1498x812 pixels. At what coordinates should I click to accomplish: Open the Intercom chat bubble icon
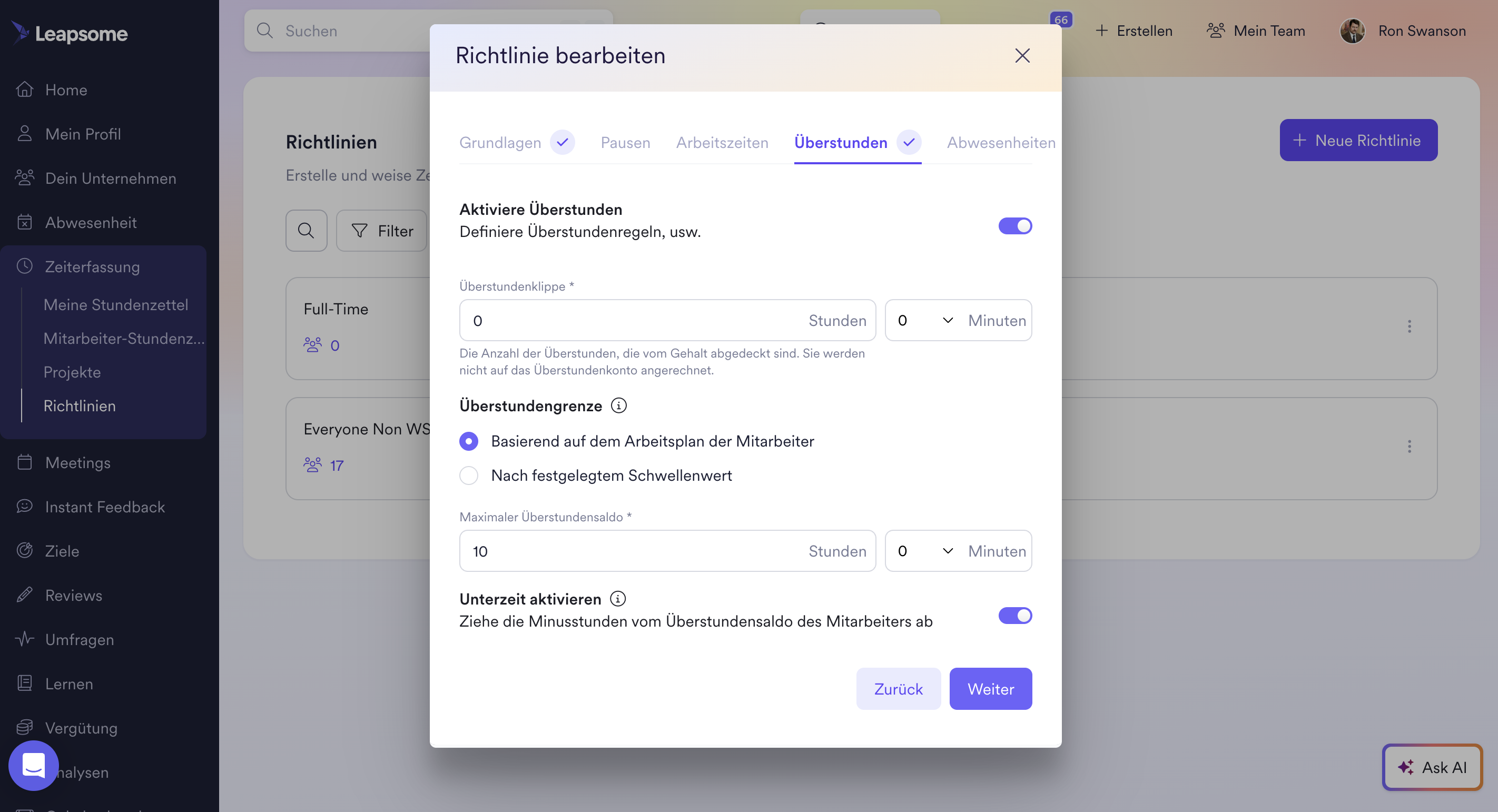coord(34,765)
